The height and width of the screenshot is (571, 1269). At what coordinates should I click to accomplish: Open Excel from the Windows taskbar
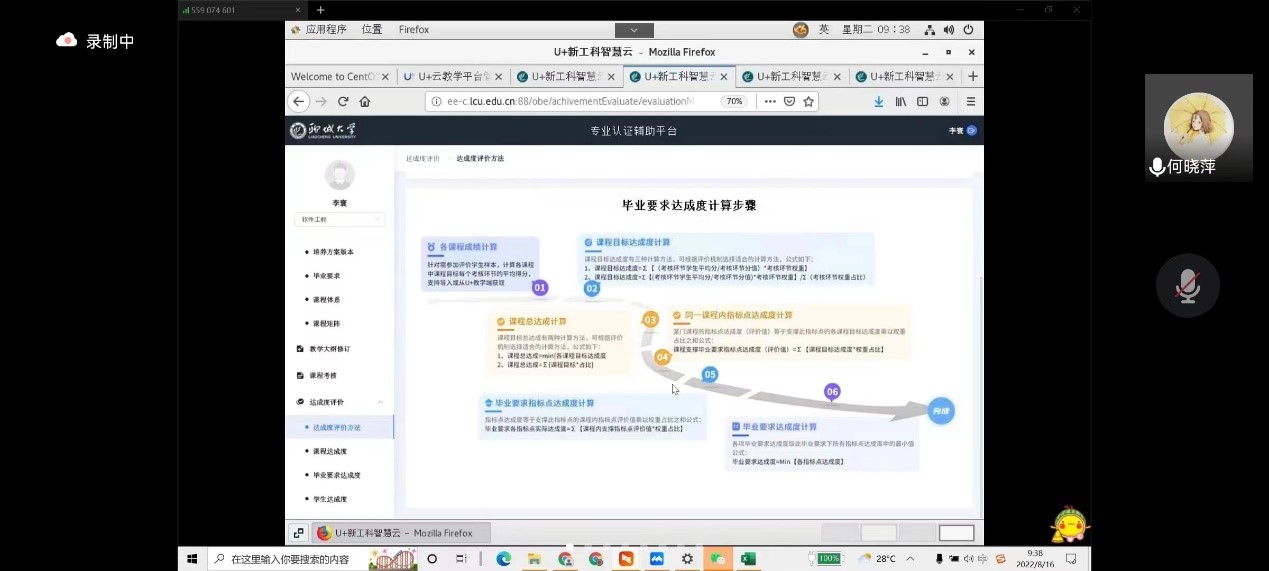click(748, 559)
